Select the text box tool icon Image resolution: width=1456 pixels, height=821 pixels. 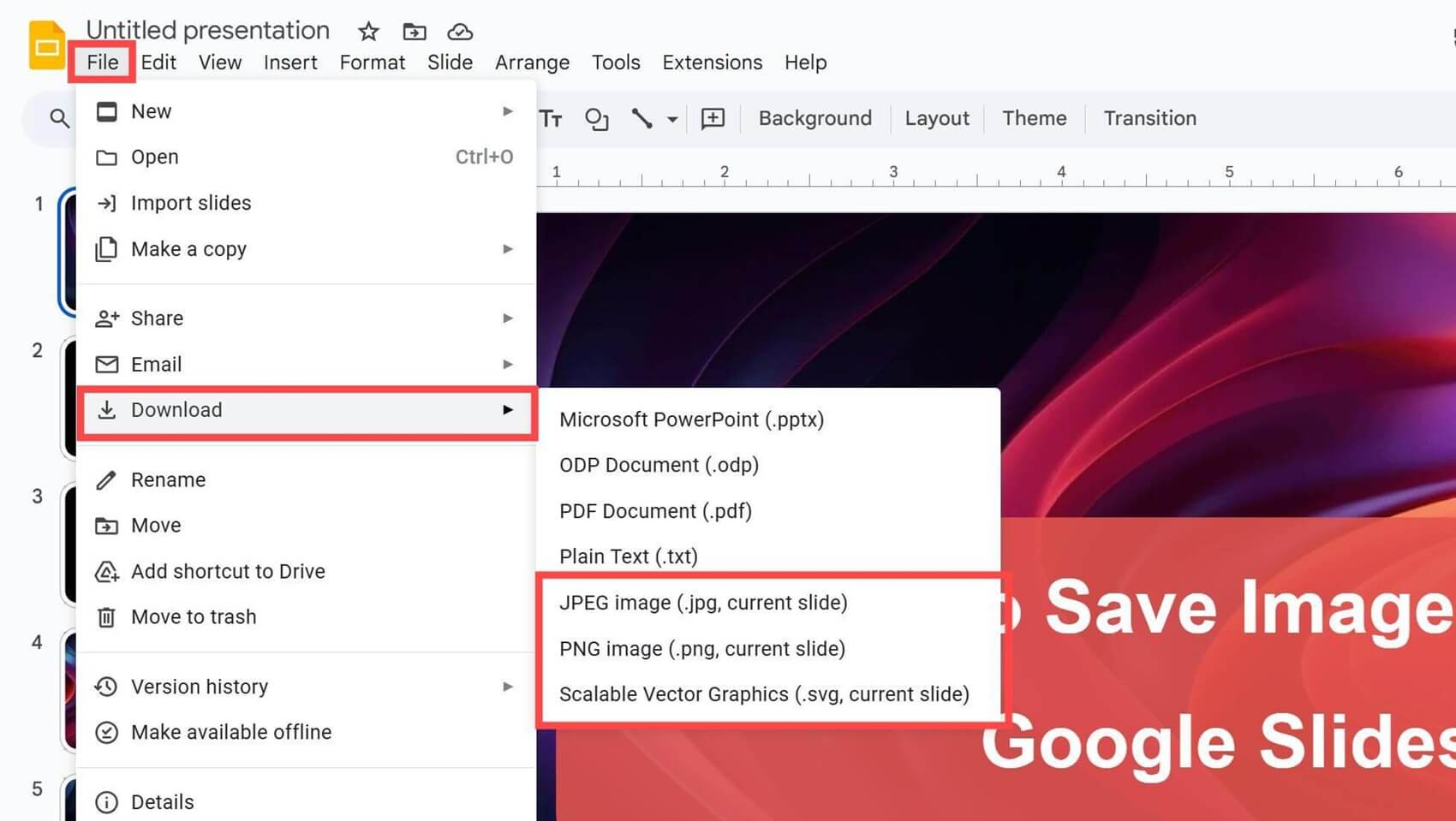pyautogui.click(x=551, y=118)
